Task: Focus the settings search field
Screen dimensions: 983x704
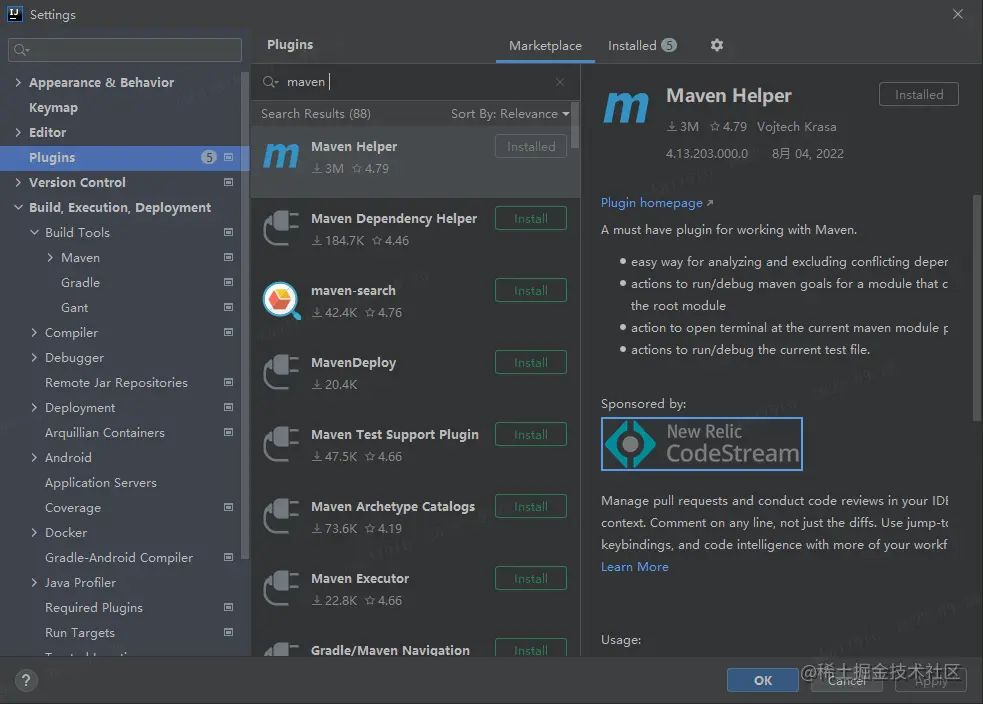Action: 125,50
